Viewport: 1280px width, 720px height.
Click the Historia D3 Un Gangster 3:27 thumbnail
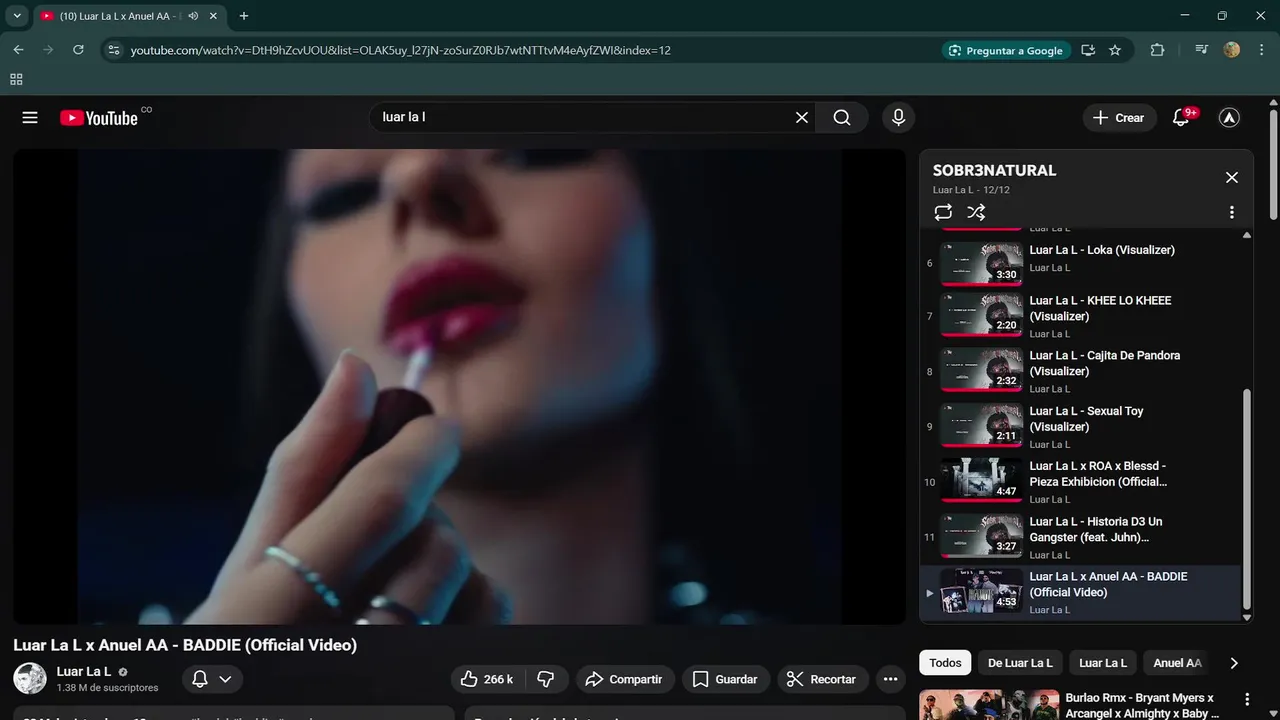pos(981,536)
